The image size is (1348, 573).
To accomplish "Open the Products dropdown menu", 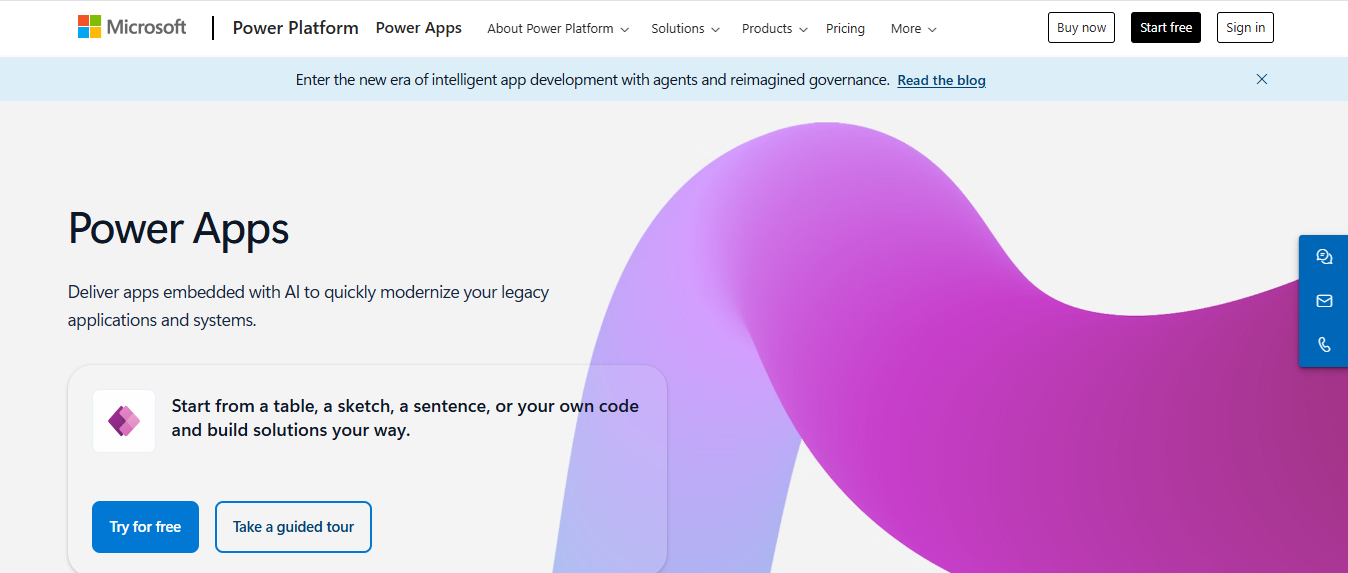I will (774, 29).
